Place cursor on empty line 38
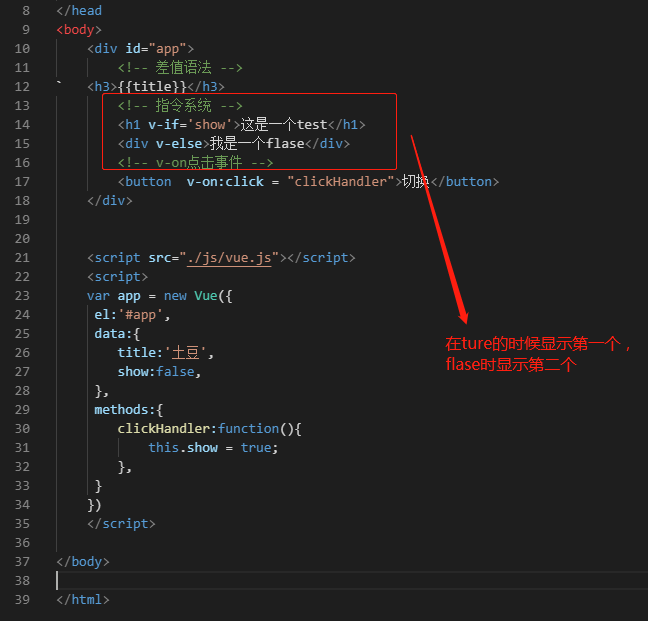Viewport: 648px width, 621px height. 352,581
